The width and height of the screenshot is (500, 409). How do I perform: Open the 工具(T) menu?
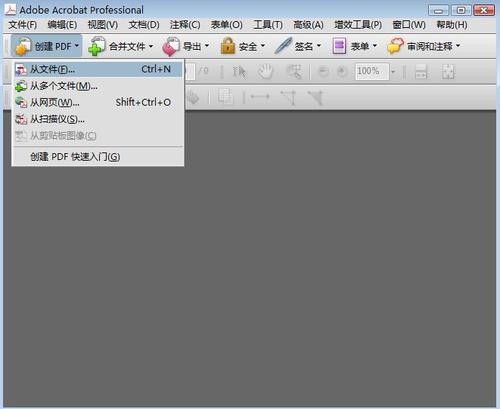[268, 25]
